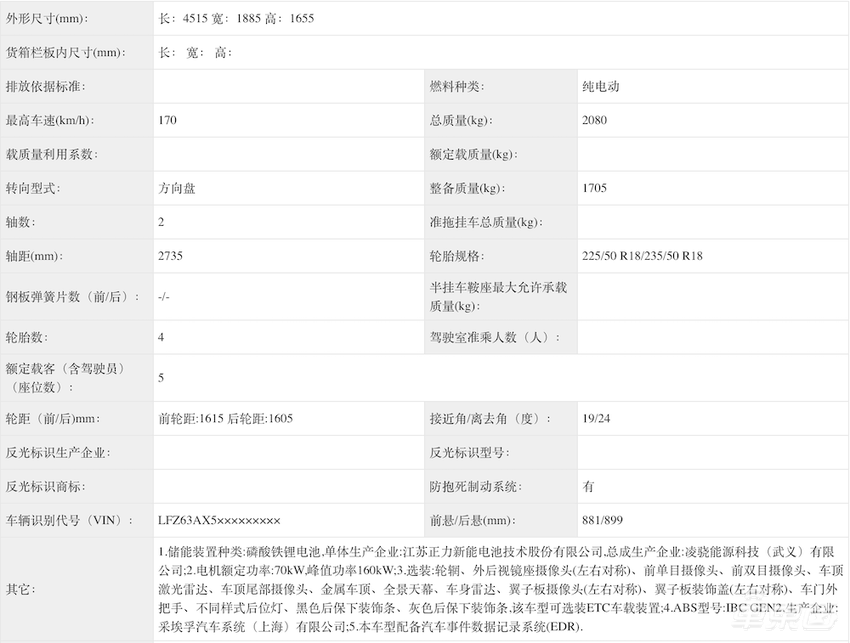Screen dimensions: 850x643
Task: Click the 防抱死制动系统 value 有
Action: coord(587,487)
